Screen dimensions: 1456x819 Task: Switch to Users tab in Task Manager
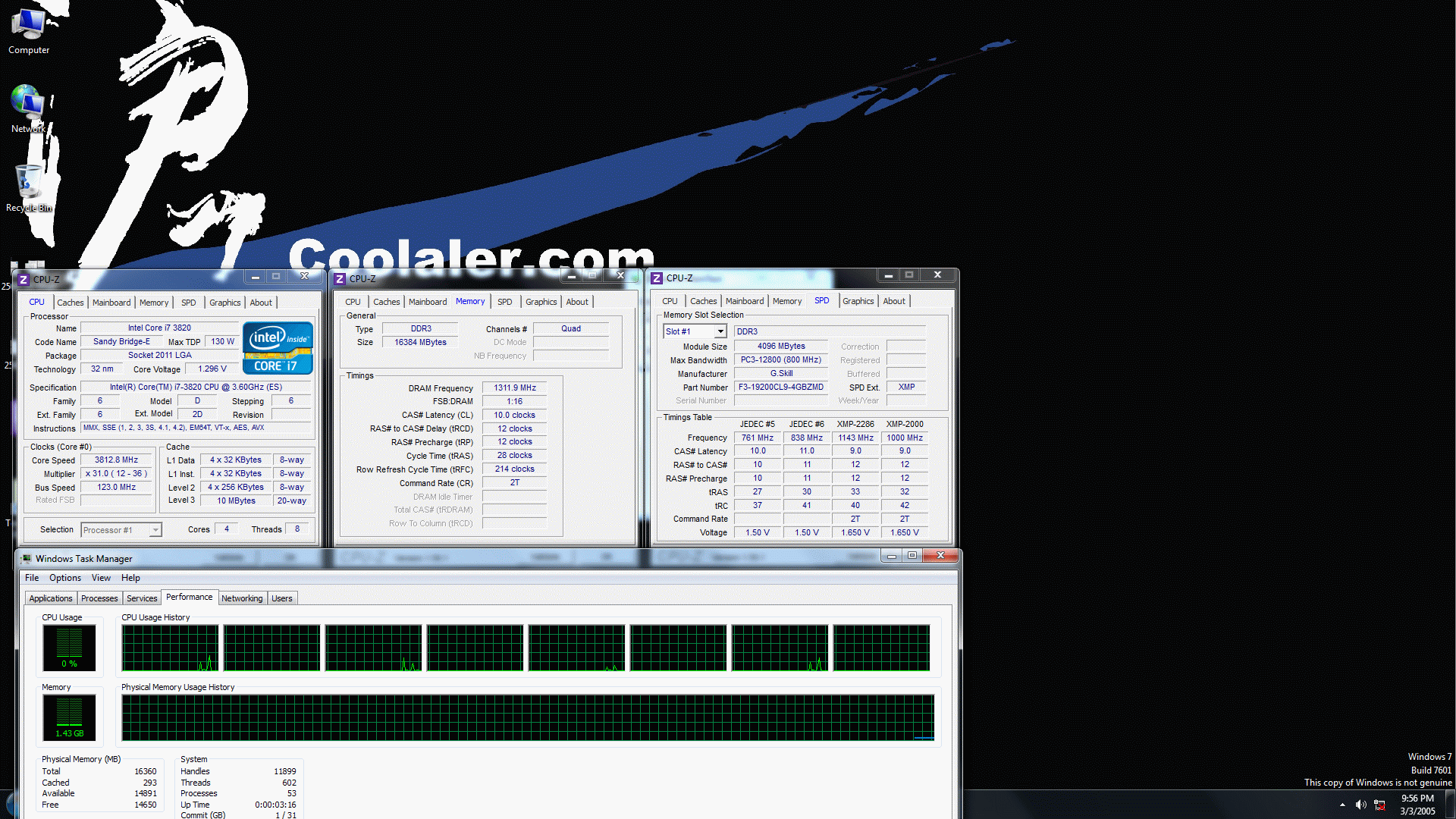pos(282,598)
